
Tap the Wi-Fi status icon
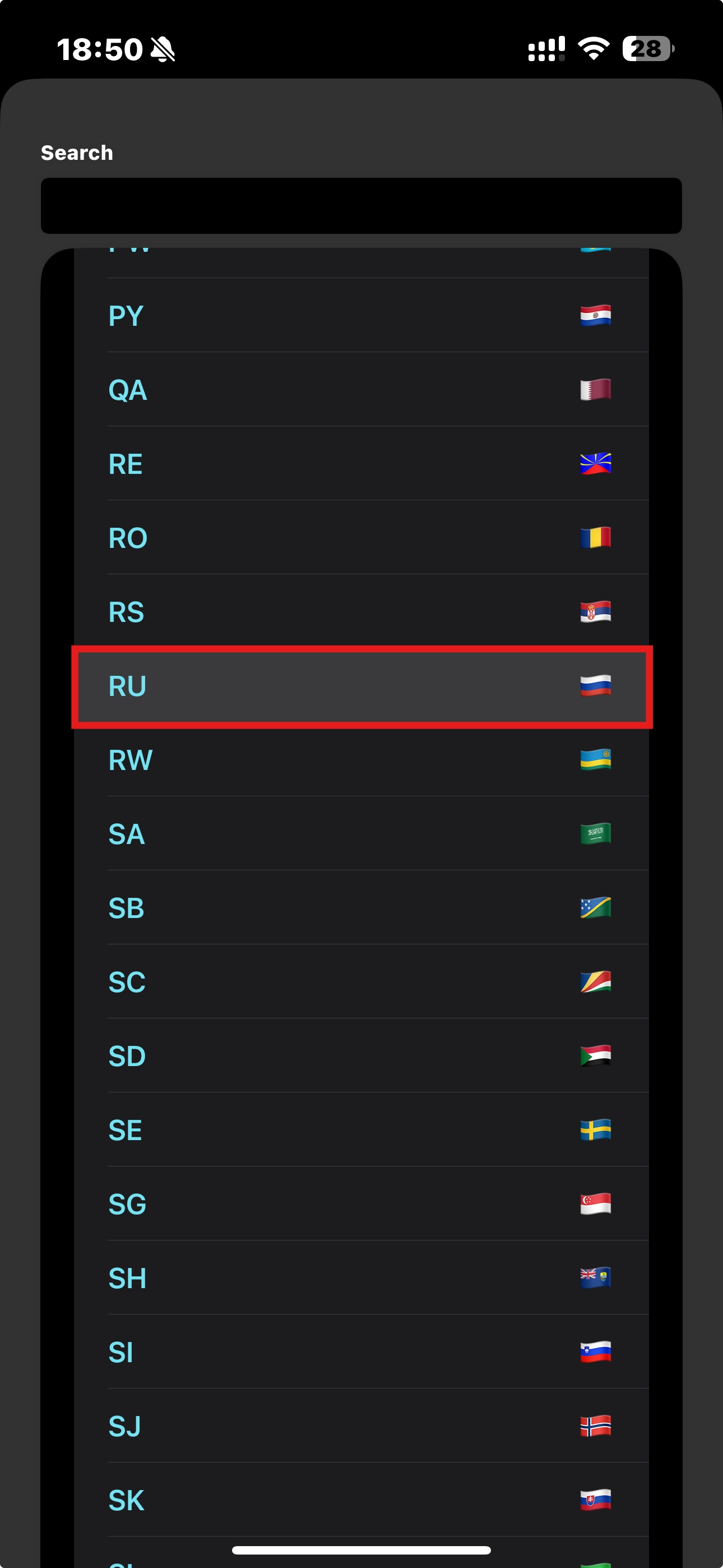[x=594, y=49]
